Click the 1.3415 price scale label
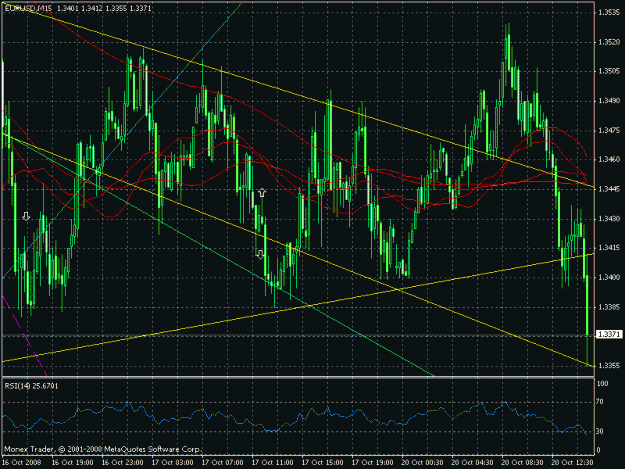This screenshot has width=625, height=469. (x=609, y=248)
